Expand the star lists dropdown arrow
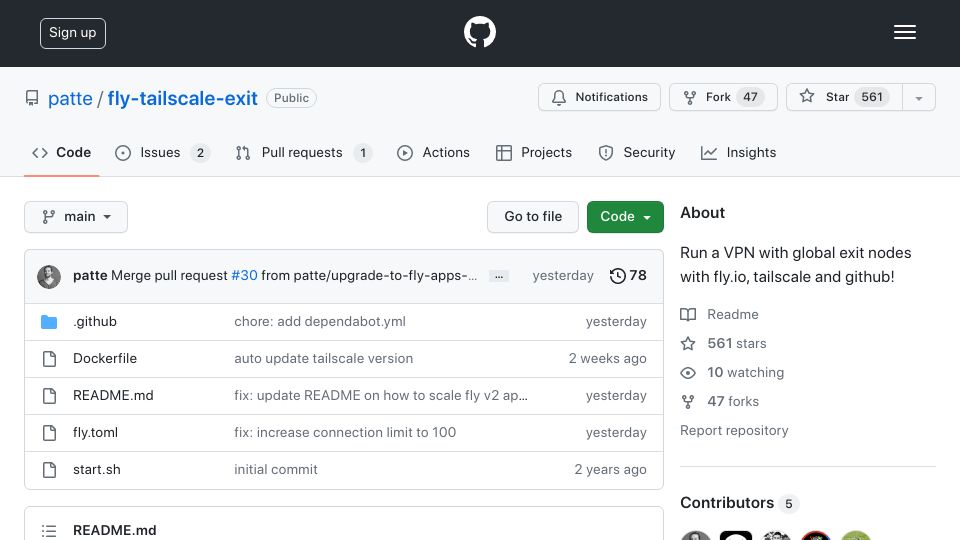This screenshot has height=540, width=960. 918,98
